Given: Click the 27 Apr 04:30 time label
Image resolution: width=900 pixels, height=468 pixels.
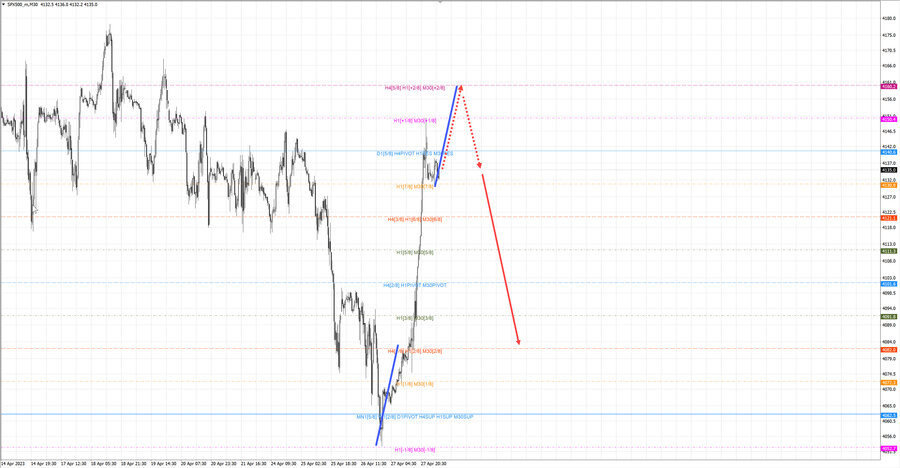Looking at the screenshot, I should coord(404,463).
